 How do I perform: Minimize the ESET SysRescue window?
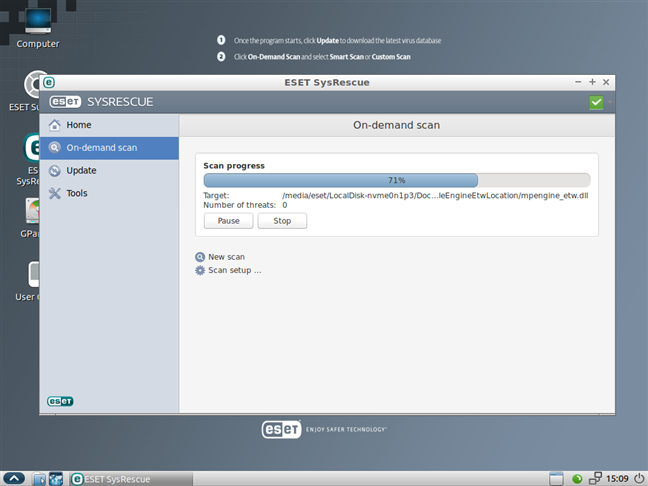578,82
